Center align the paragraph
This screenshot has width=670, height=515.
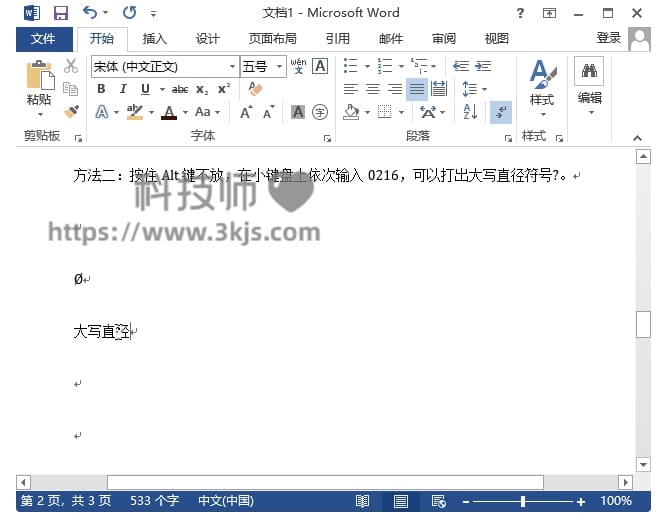click(373, 89)
